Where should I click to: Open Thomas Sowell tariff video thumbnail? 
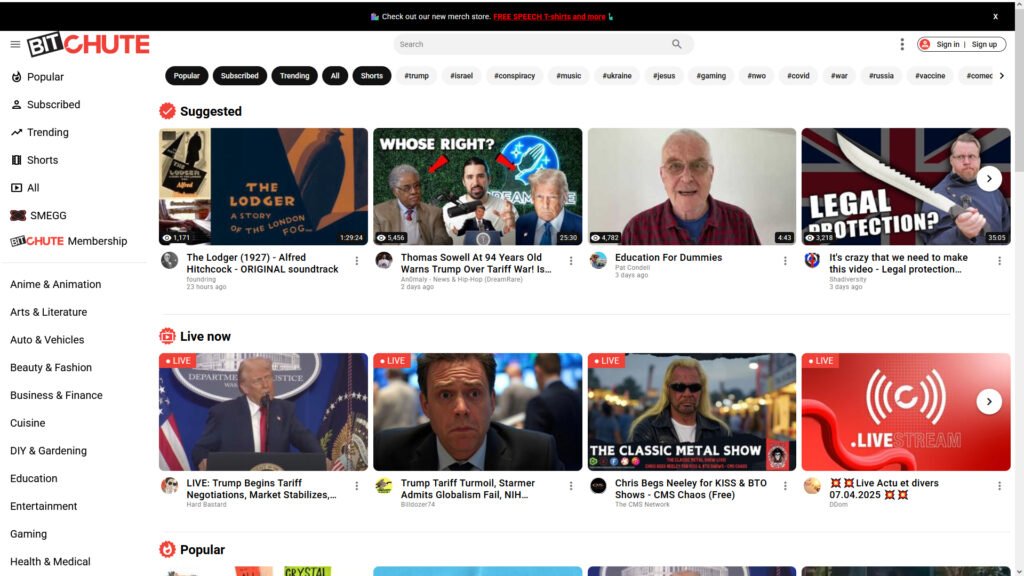pyautogui.click(x=477, y=187)
